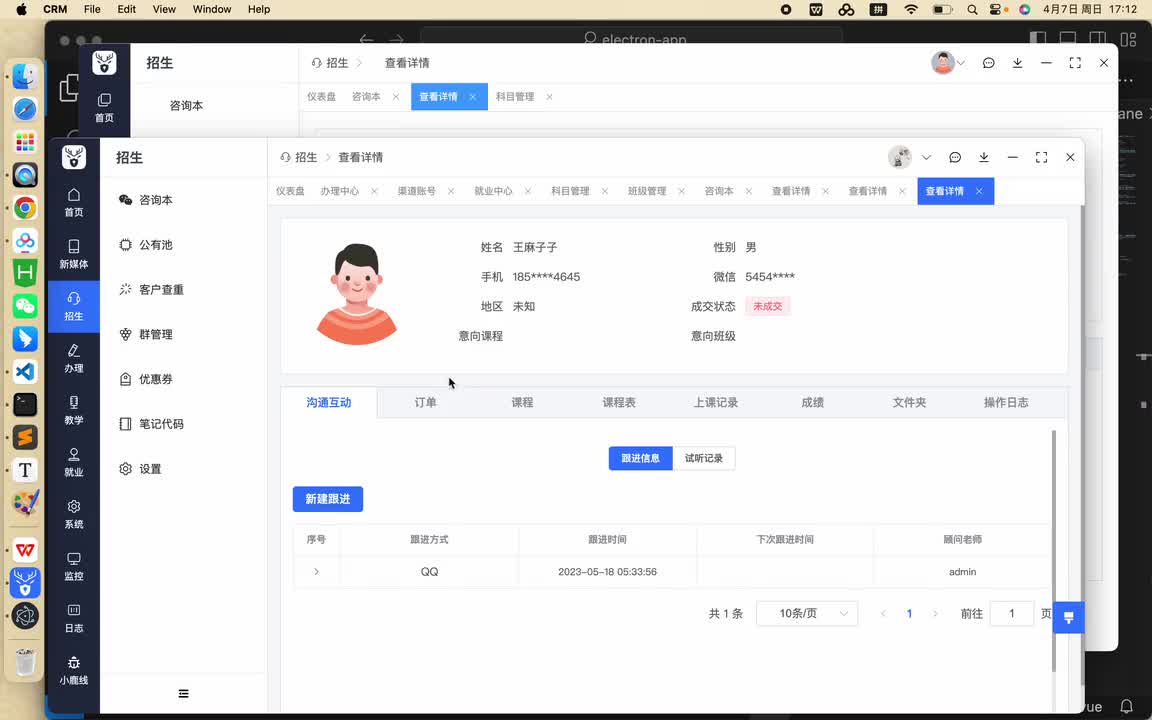The image size is (1152, 720).
Task: Open 日志 module in sidebar
Action: coord(73,619)
